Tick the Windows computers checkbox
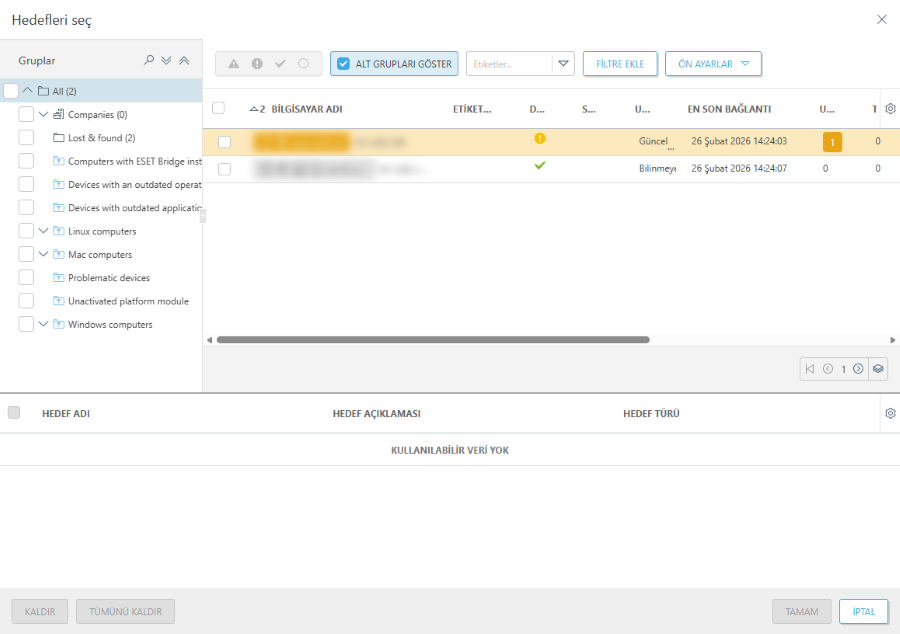The image size is (900, 634). 26,324
